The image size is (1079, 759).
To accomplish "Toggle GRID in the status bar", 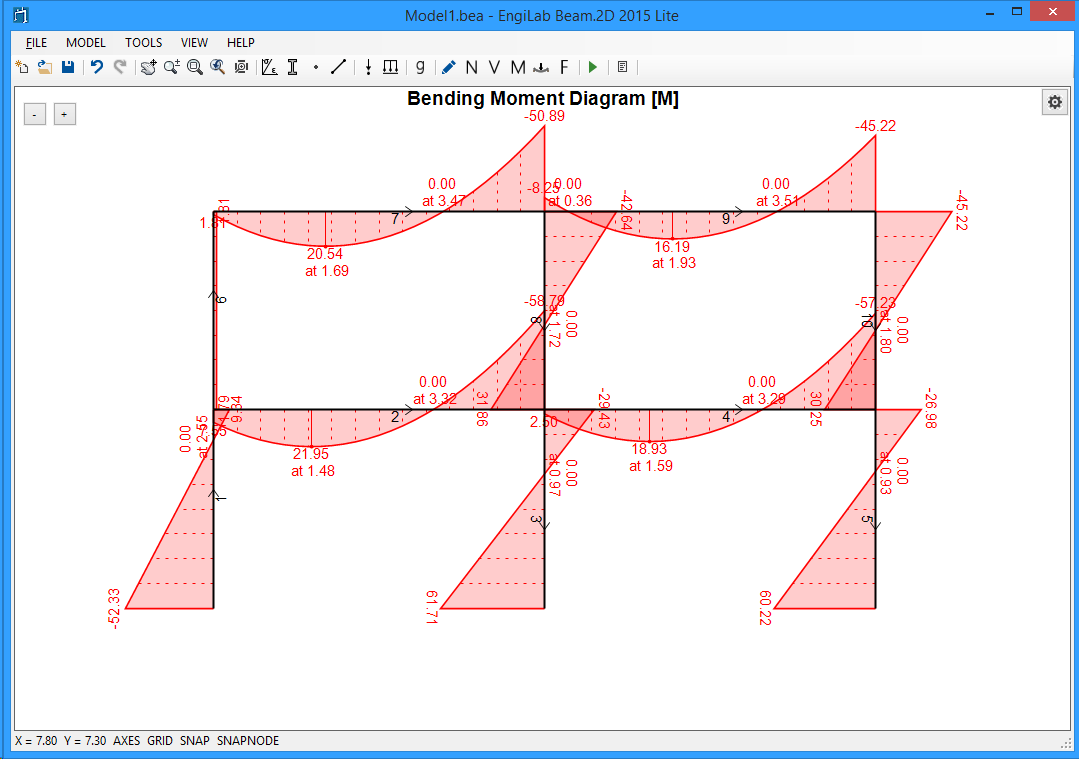I will (160, 740).
